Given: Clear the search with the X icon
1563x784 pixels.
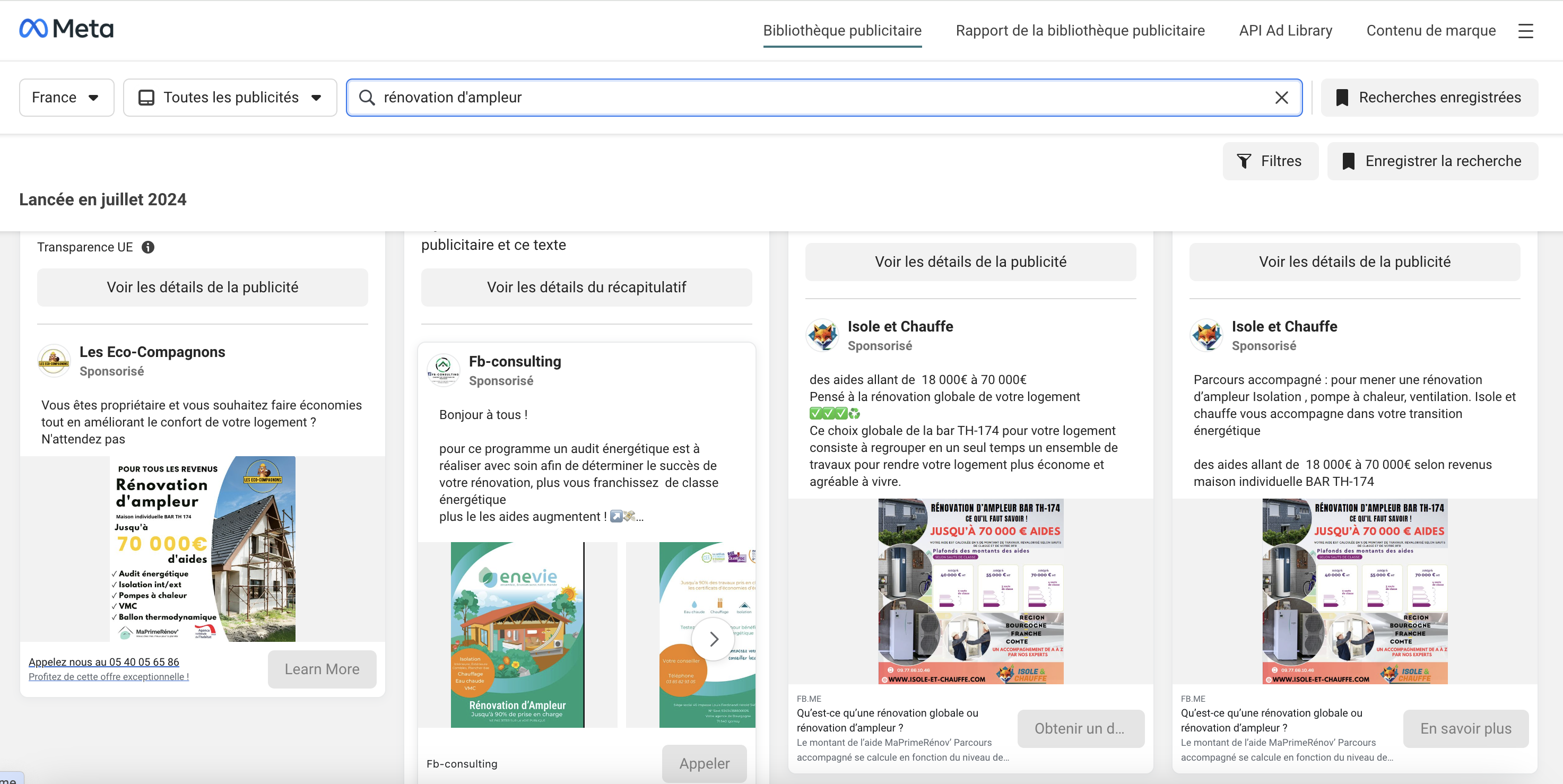Looking at the screenshot, I should tap(1281, 98).
